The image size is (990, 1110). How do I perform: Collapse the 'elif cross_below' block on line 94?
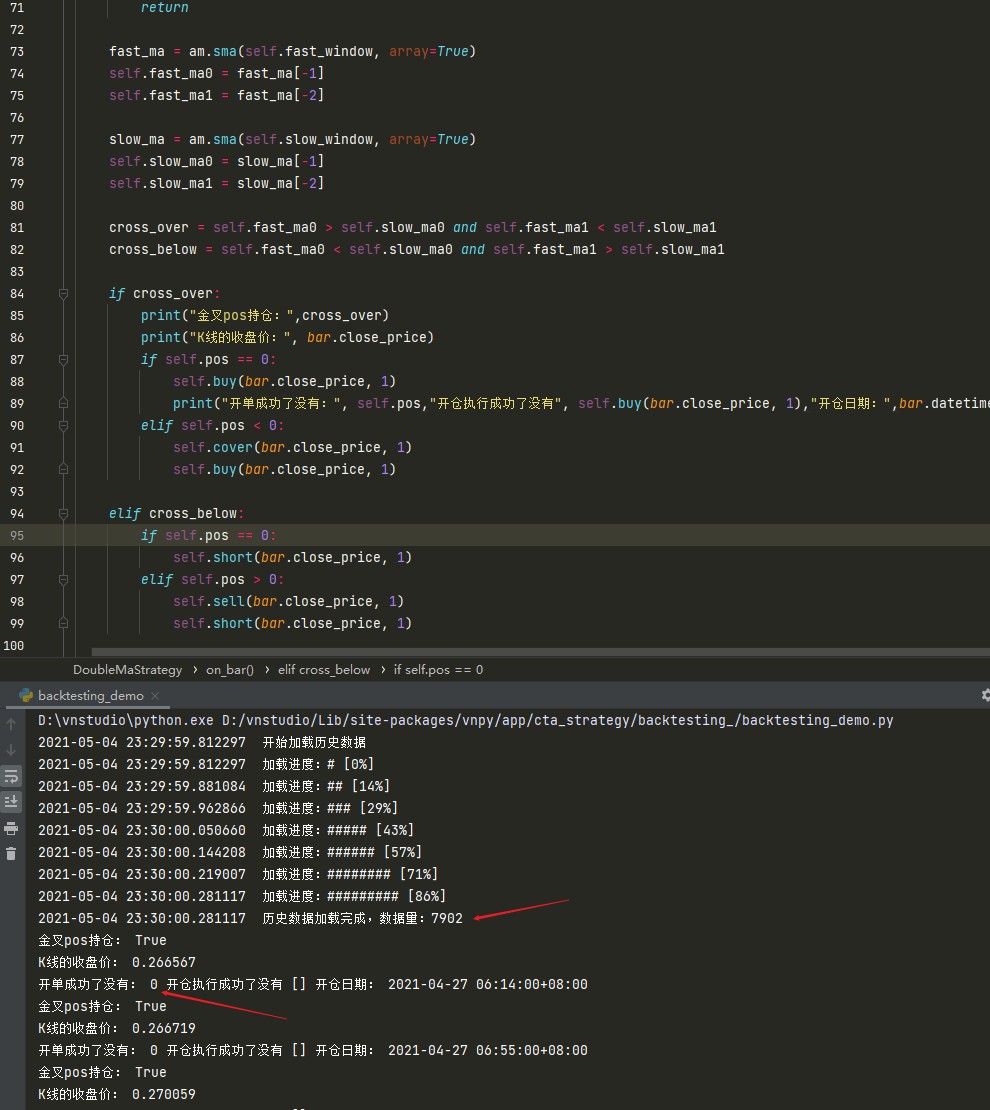click(63, 514)
